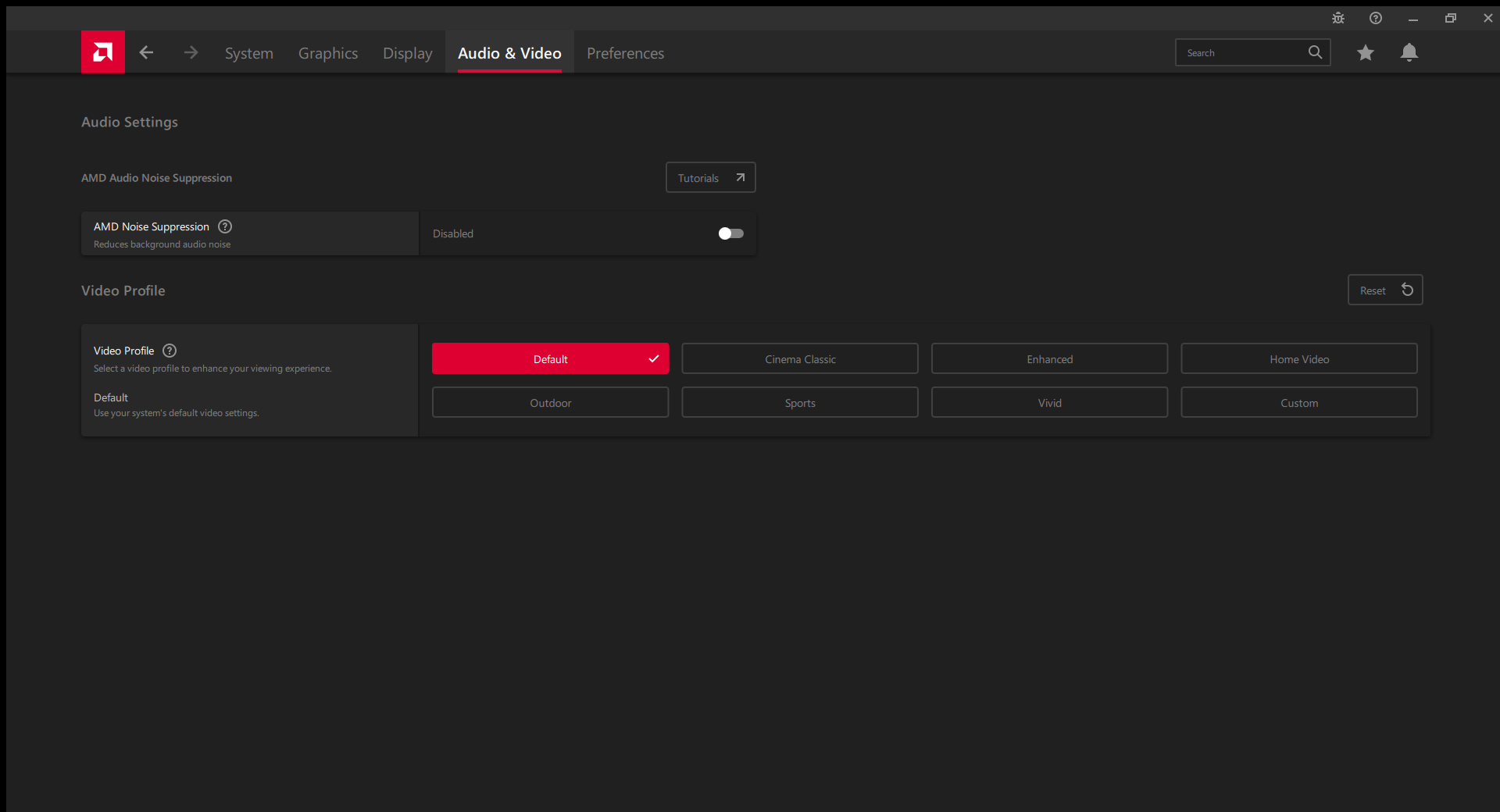
Task: Open the Preferences tab
Action: click(x=626, y=53)
